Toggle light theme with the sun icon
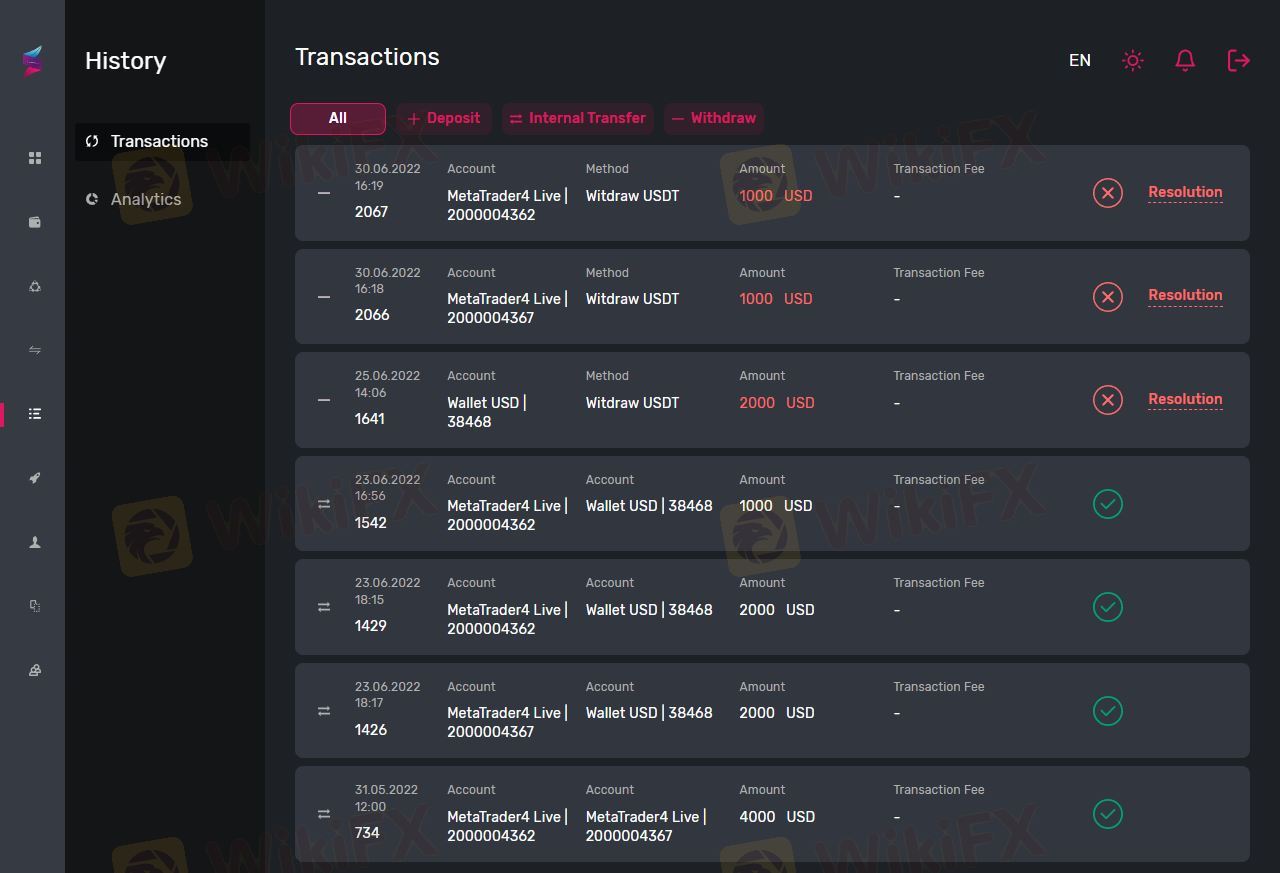 [x=1133, y=61]
